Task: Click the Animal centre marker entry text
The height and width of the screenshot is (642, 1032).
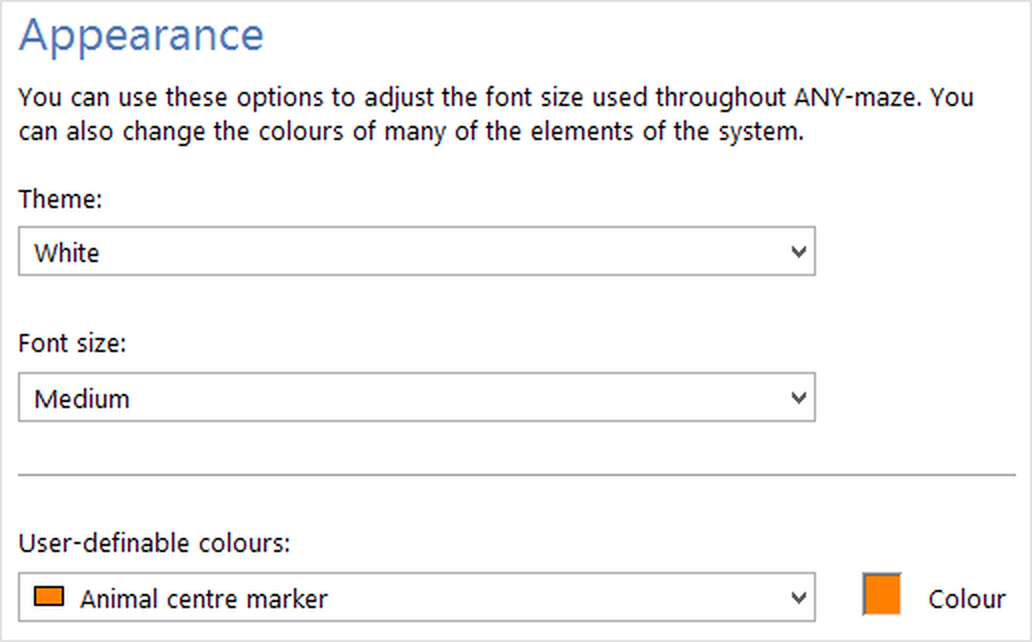Action: (204, 599)
